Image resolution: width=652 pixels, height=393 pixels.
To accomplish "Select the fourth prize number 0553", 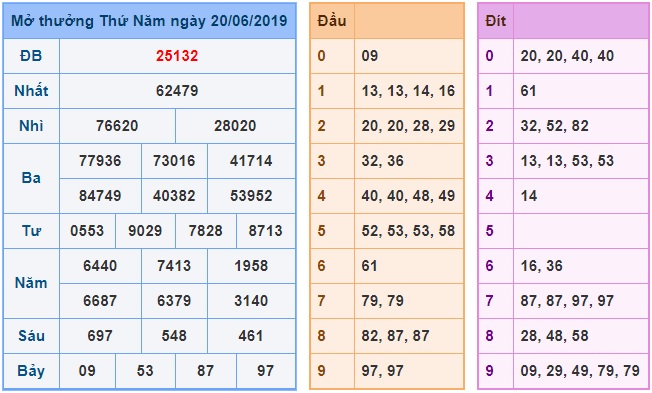I will tap(87, 230).
